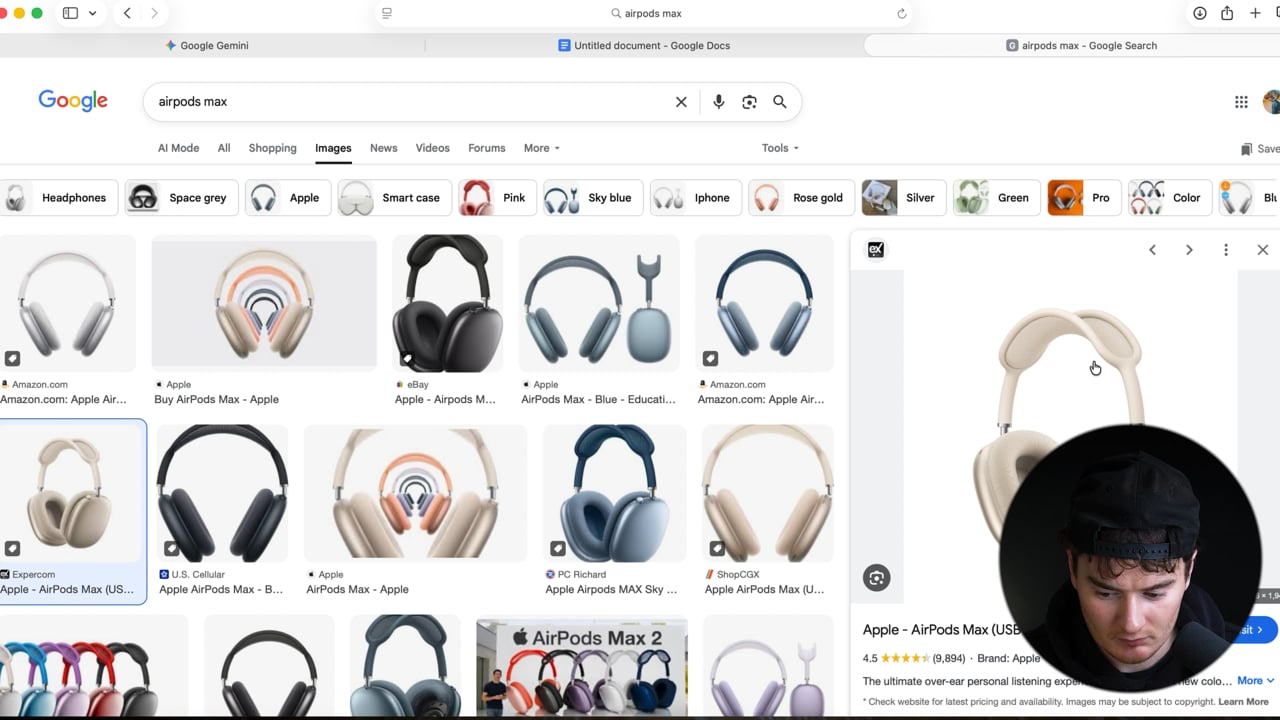Switch to All results tab
Viewport: 1280px width, 720px height.
pos(224,148)
